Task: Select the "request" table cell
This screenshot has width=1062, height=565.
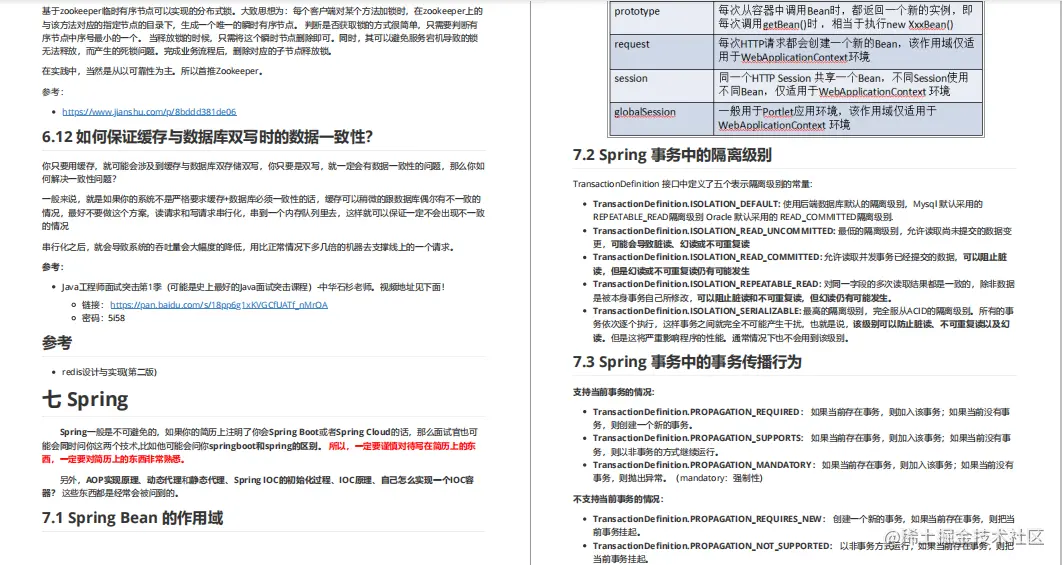Action: [661, 51]
